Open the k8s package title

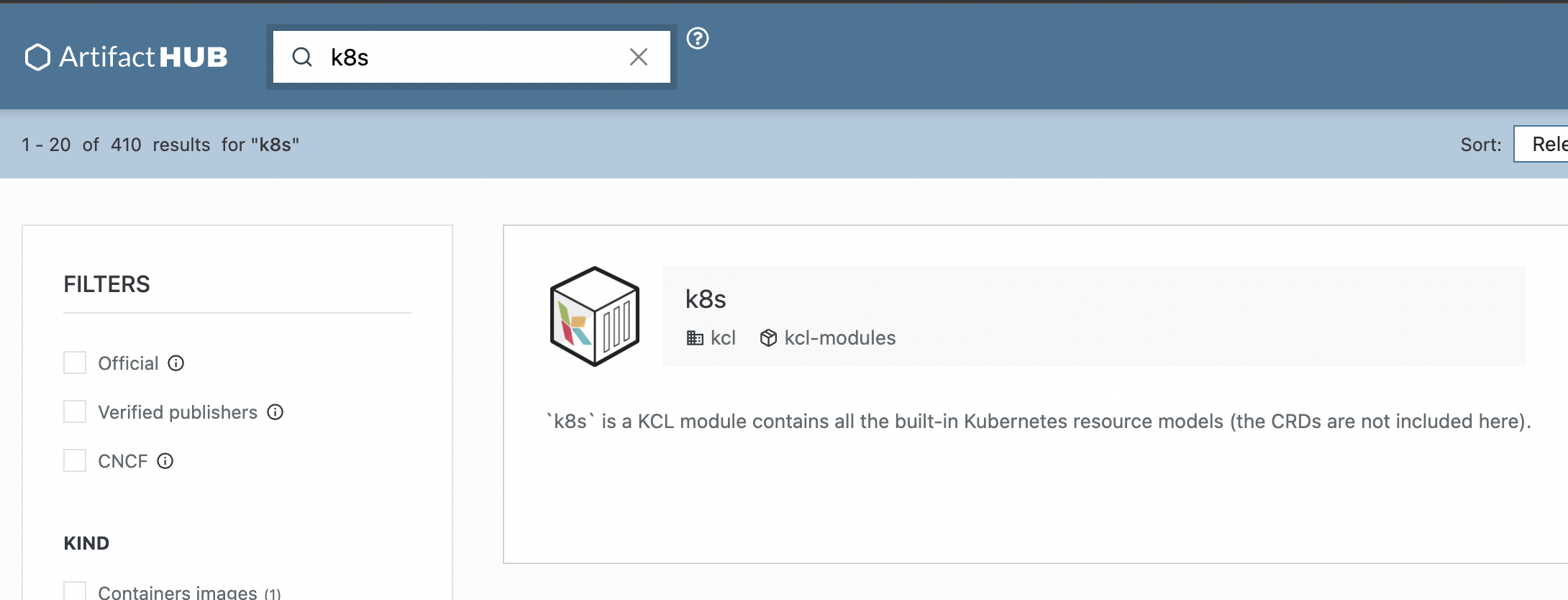706,299
